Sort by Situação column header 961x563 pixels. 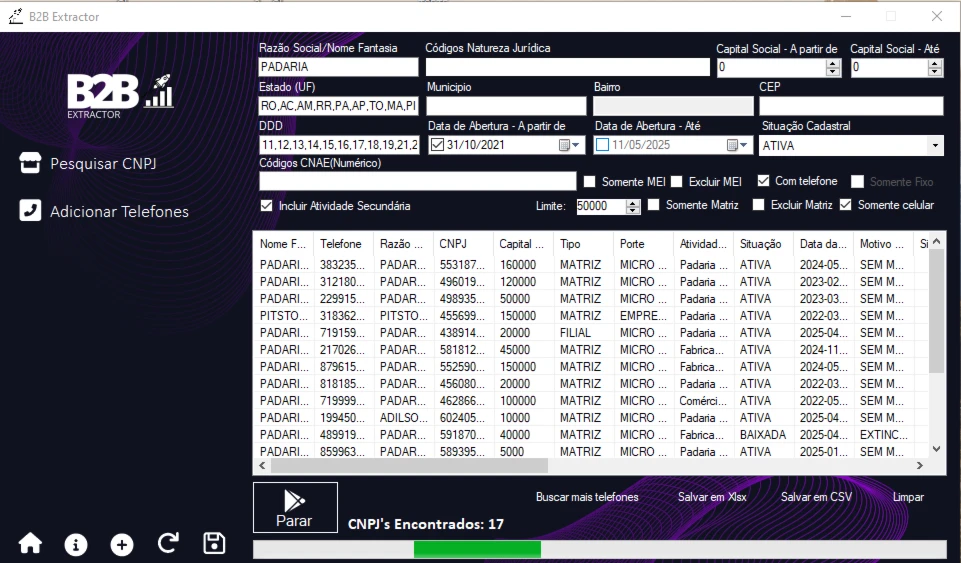click(763, 244)
